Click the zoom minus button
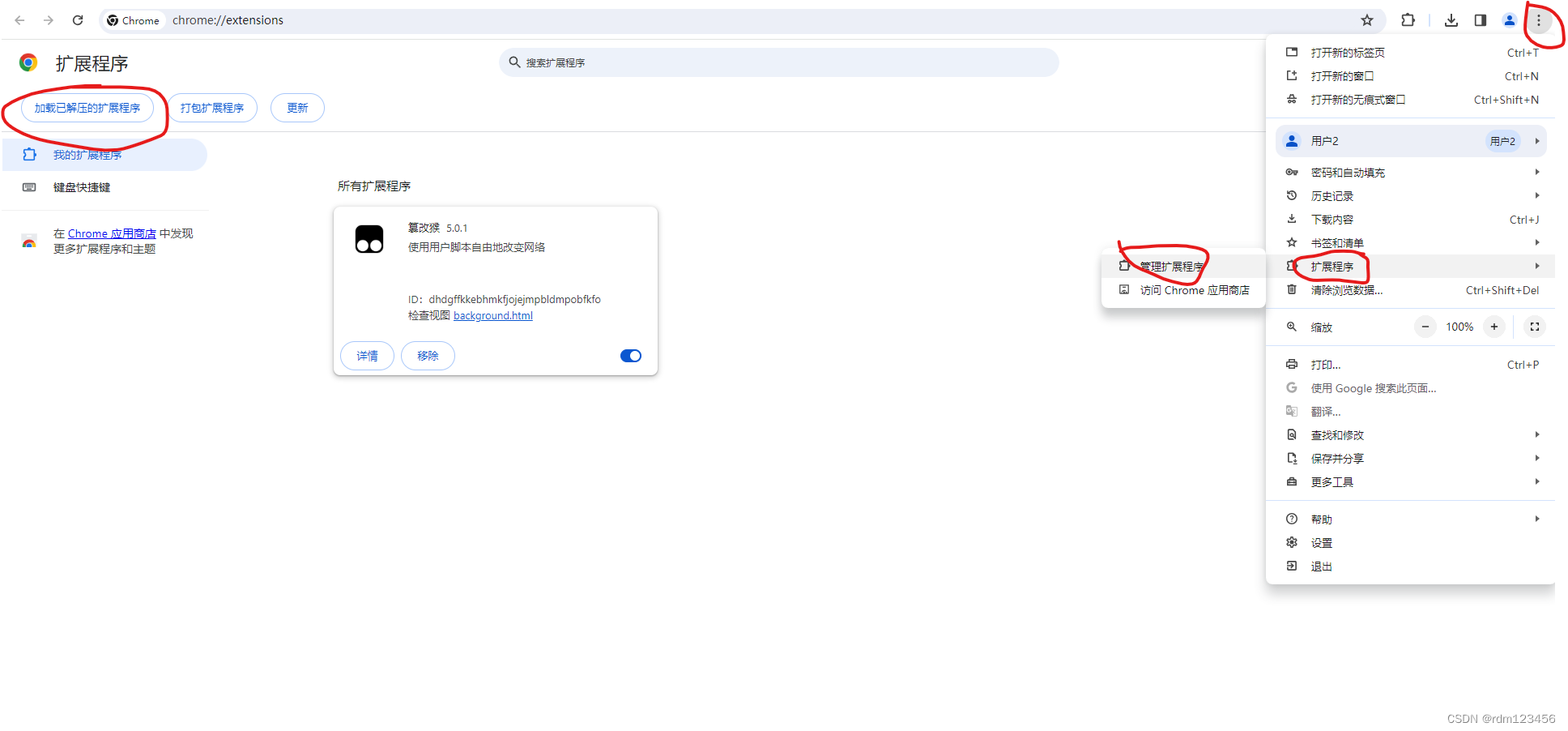Image resolution: width=1568 pixels, height=731 pixels. [x=1425, y=327]
